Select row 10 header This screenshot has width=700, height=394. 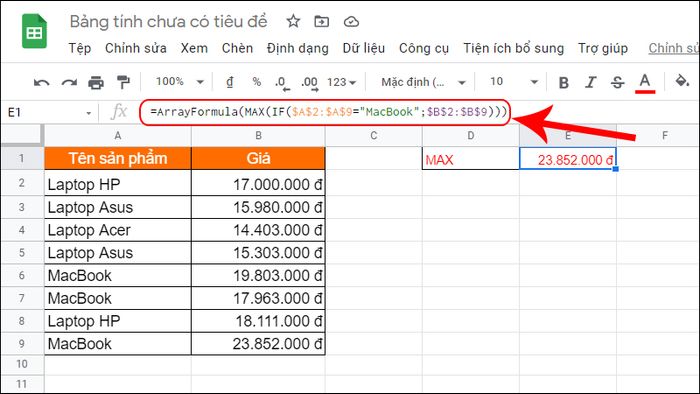click(21, 364)
